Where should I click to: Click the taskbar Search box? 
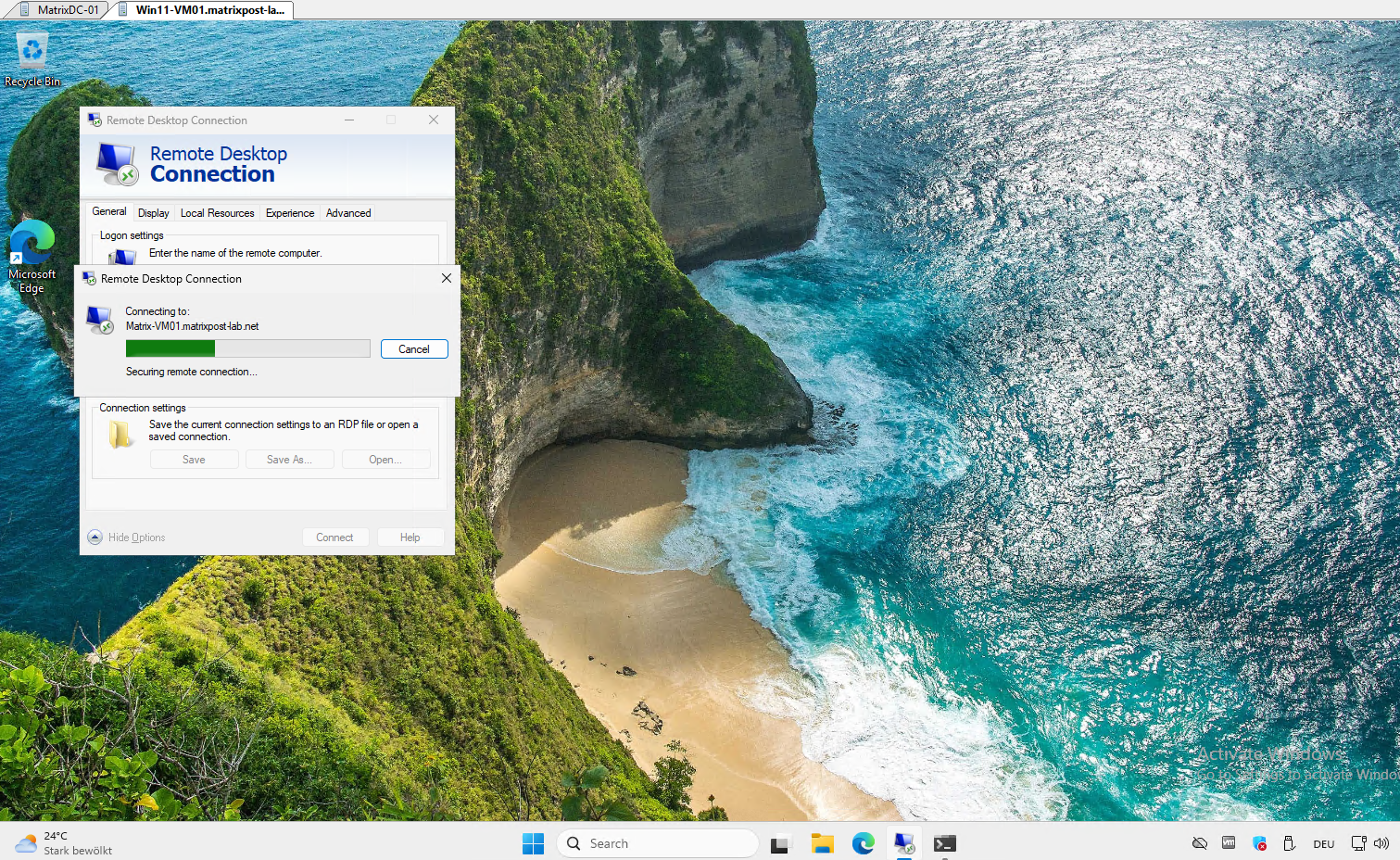click(658, 843)
